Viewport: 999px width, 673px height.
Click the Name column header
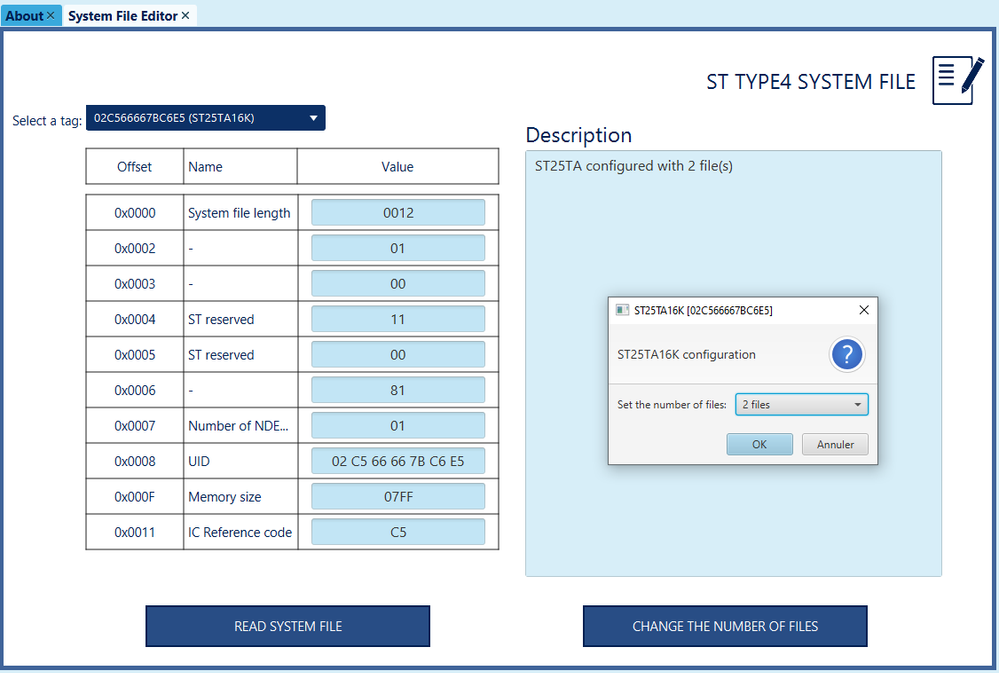coord(240,167)
